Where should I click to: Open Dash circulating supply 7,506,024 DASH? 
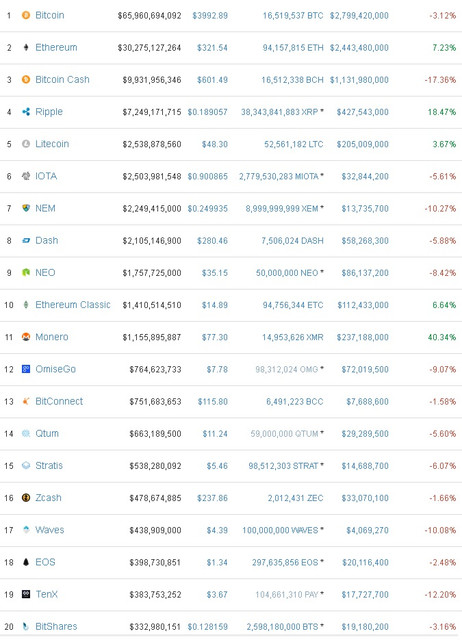pos(292,241)
